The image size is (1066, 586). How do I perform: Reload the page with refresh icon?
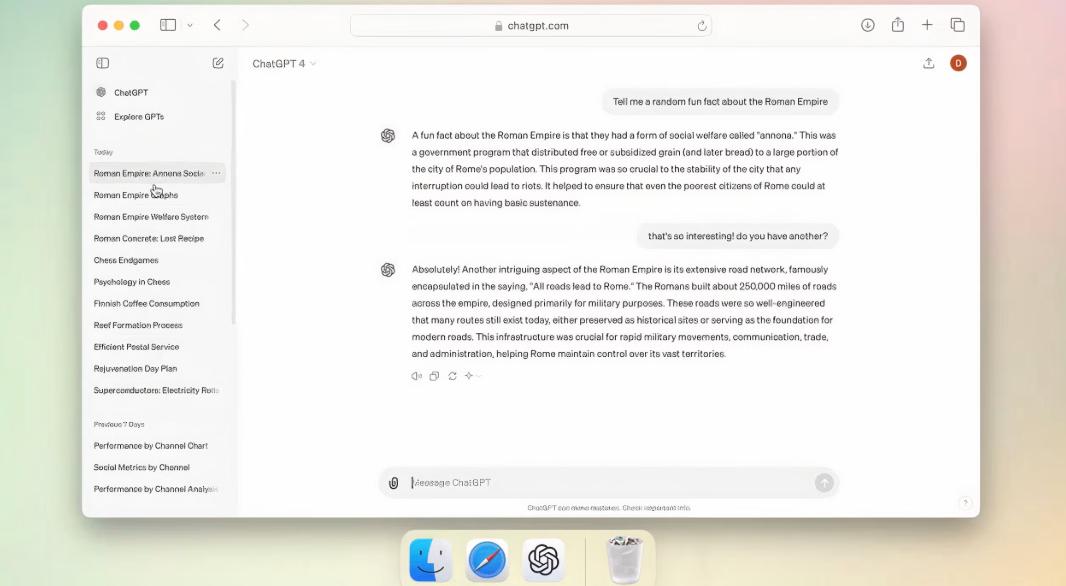coord(702,26)
